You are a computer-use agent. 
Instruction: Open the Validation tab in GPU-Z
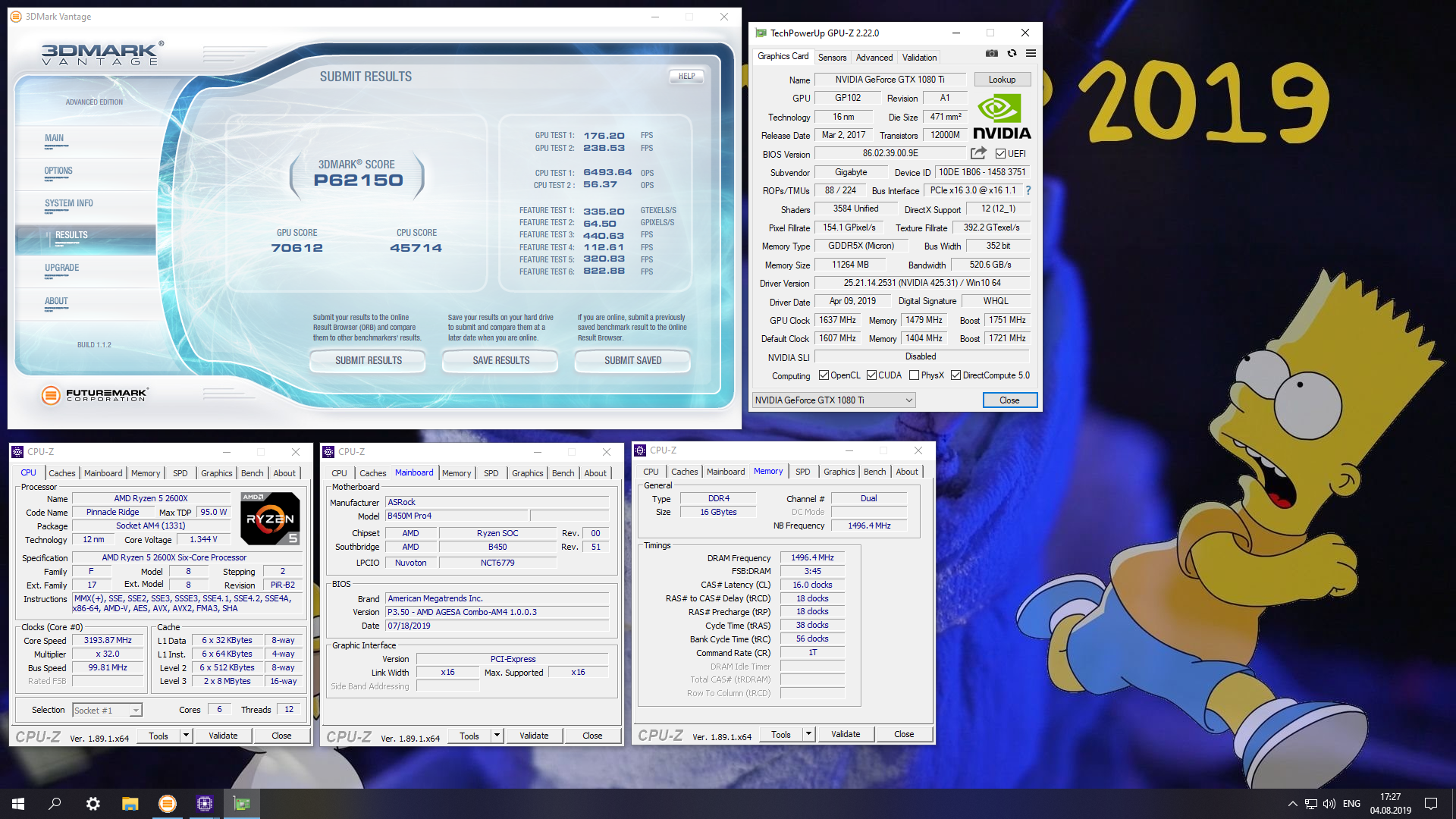click(x=919, y=58)
